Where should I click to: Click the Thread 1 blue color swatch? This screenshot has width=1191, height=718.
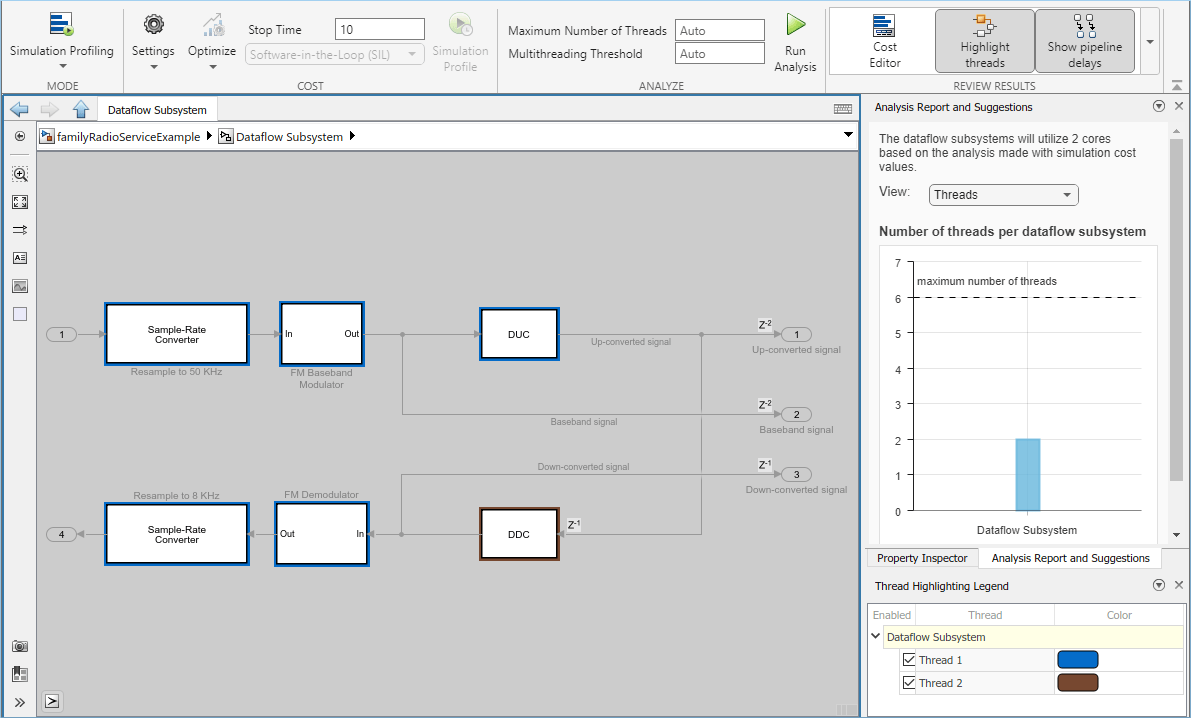[x=1078, y=659]
